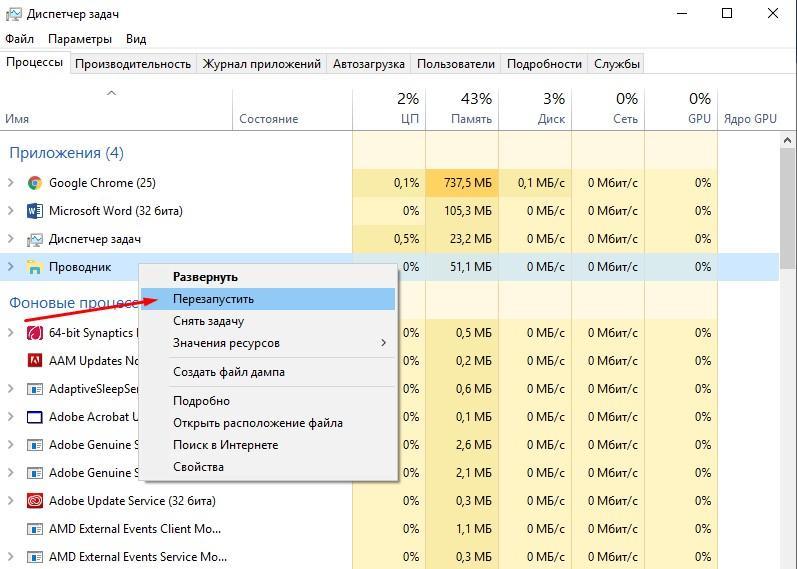Click the AMD External Events Service icon
The width and height of the screenshot is (797, 569).
(x=35, y=557)
